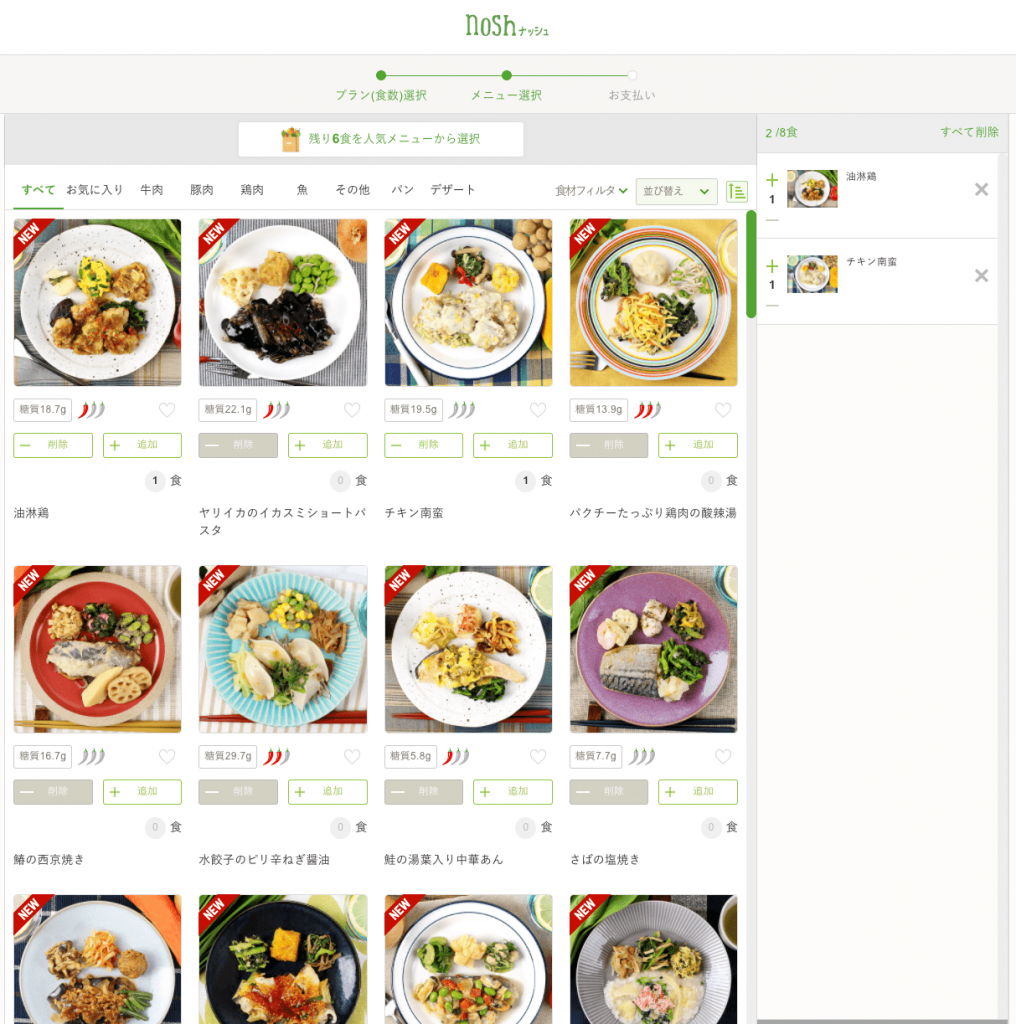Viewport: 1016px width, 1024px height.
Task: Open the 並び替え sort dropdown
Action: click(x=676, y=191)
